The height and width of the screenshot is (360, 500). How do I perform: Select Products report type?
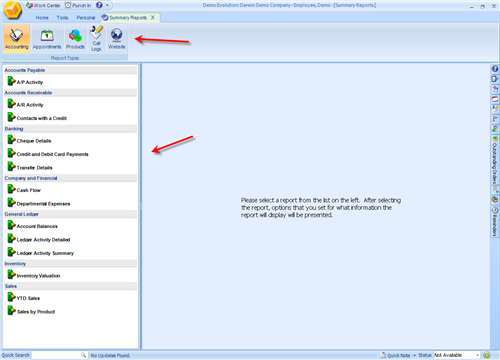pyautogui.click(x=75, y=39)
